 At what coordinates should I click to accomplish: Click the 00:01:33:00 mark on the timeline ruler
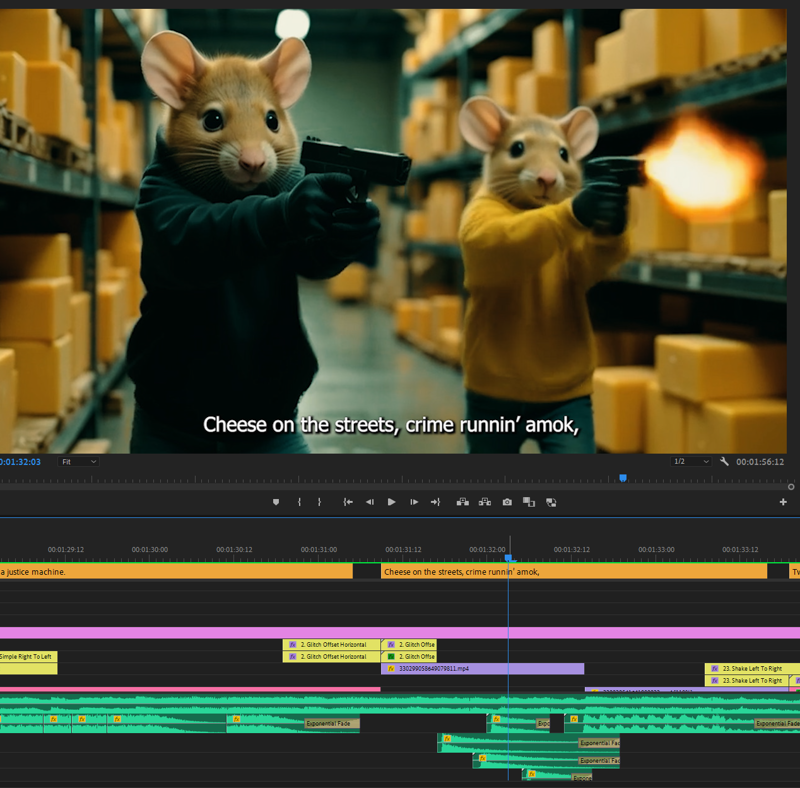[x=656, y=550]
